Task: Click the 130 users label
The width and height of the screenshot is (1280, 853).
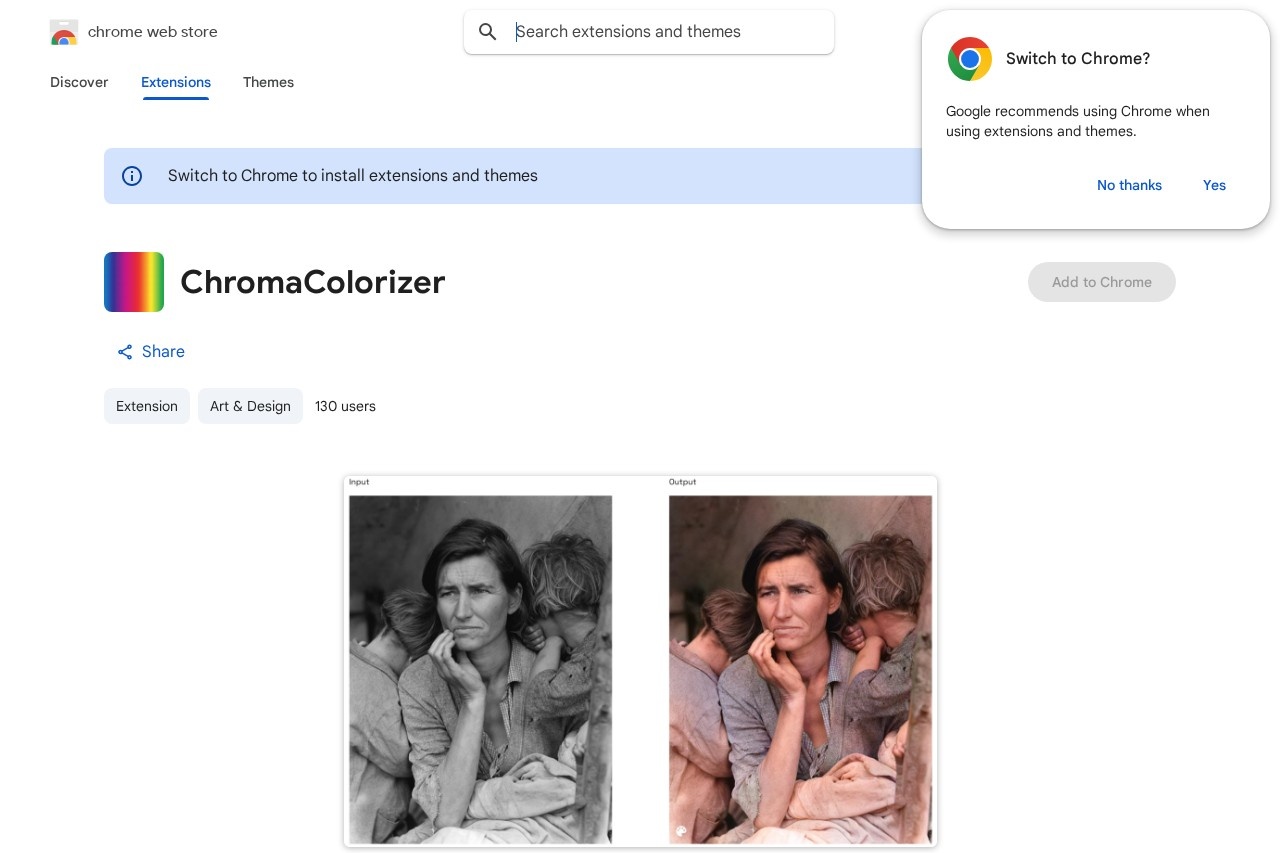Action: coord(345,406)
